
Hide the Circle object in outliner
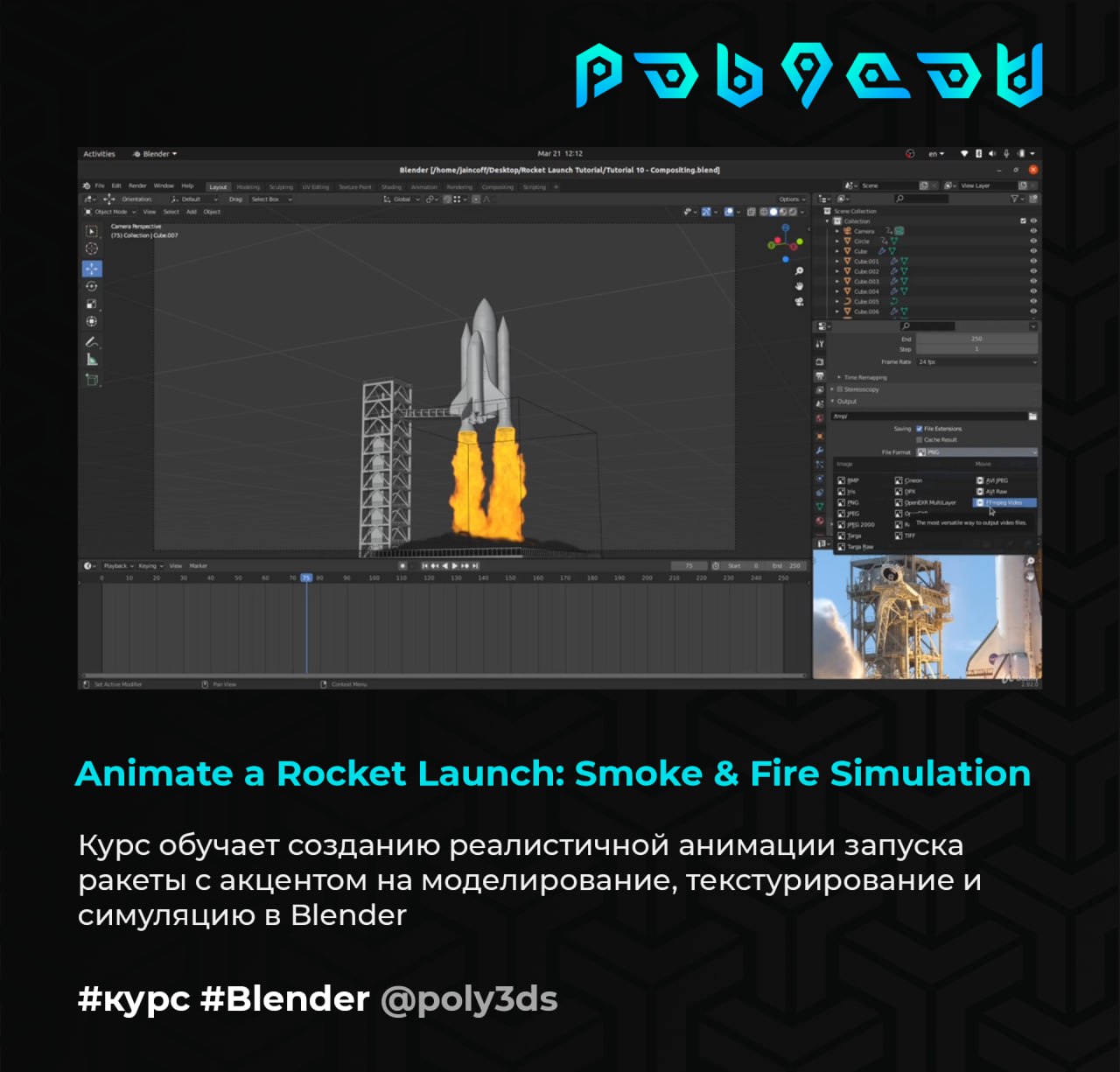click(1033, 241)
